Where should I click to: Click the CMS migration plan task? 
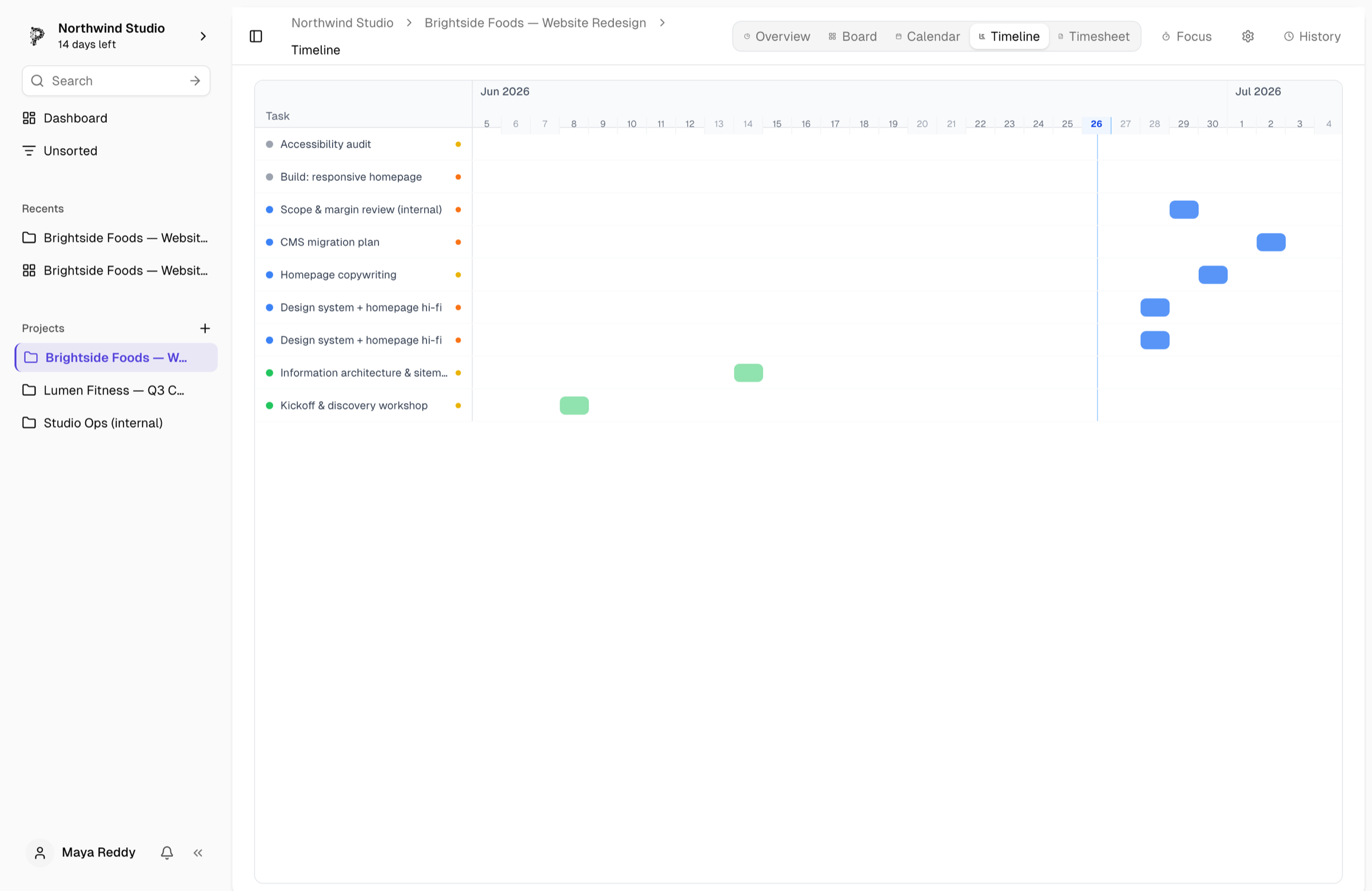point(363,242)
